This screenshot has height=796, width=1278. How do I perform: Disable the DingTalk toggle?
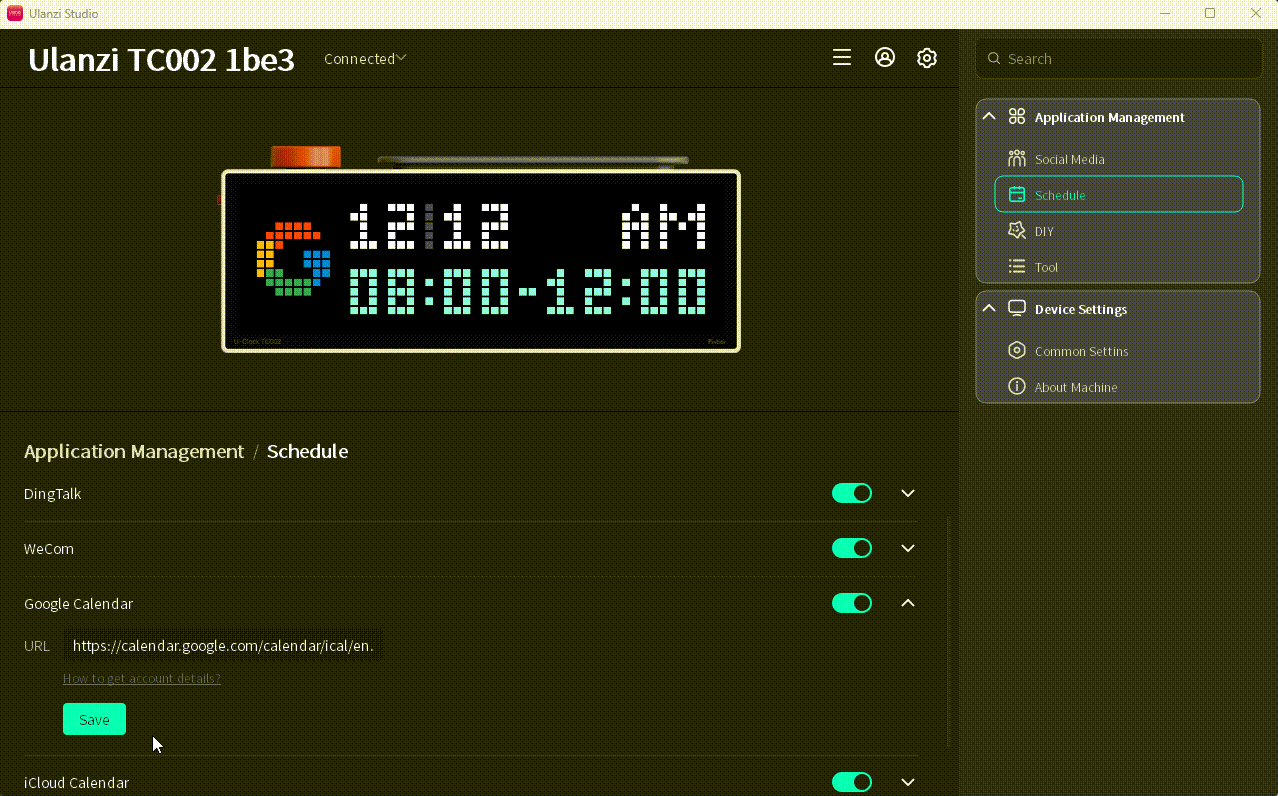point(852,493)
